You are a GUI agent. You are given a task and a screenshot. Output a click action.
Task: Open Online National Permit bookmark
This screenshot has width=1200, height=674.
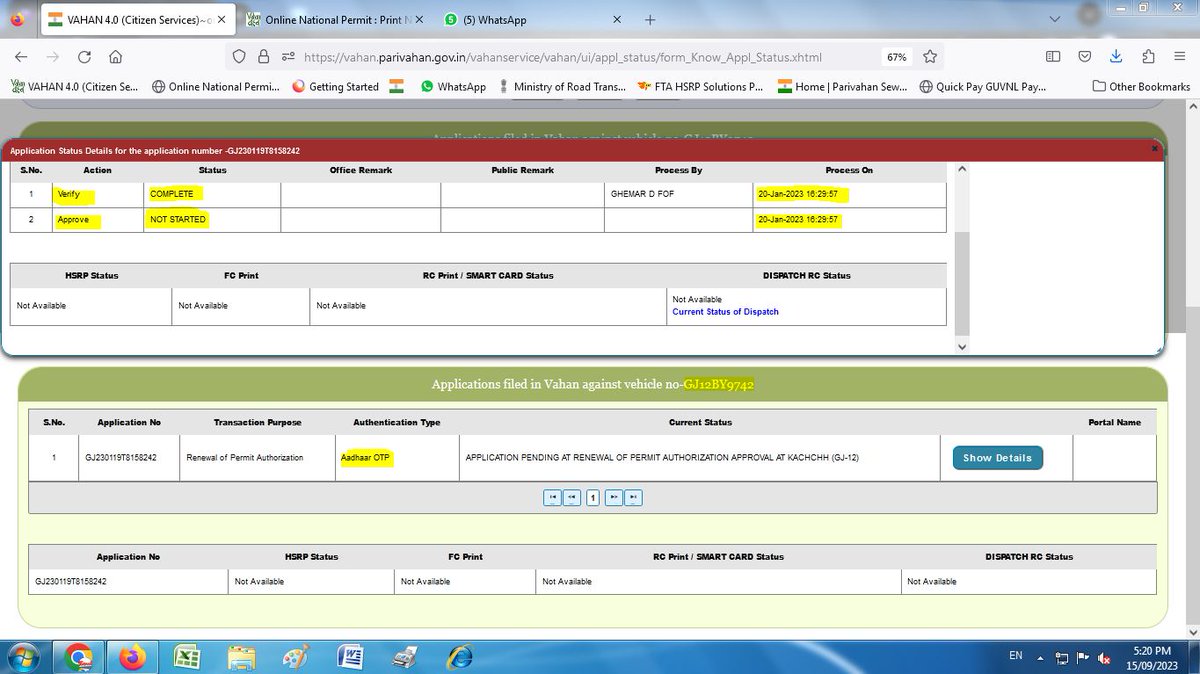(x=217, y=87)
